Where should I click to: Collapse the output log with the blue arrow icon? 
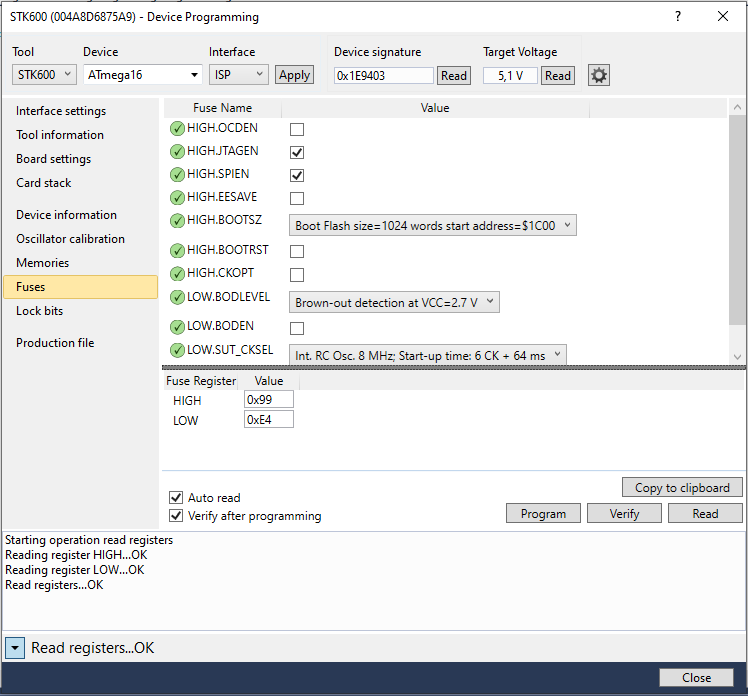[15, 648]
